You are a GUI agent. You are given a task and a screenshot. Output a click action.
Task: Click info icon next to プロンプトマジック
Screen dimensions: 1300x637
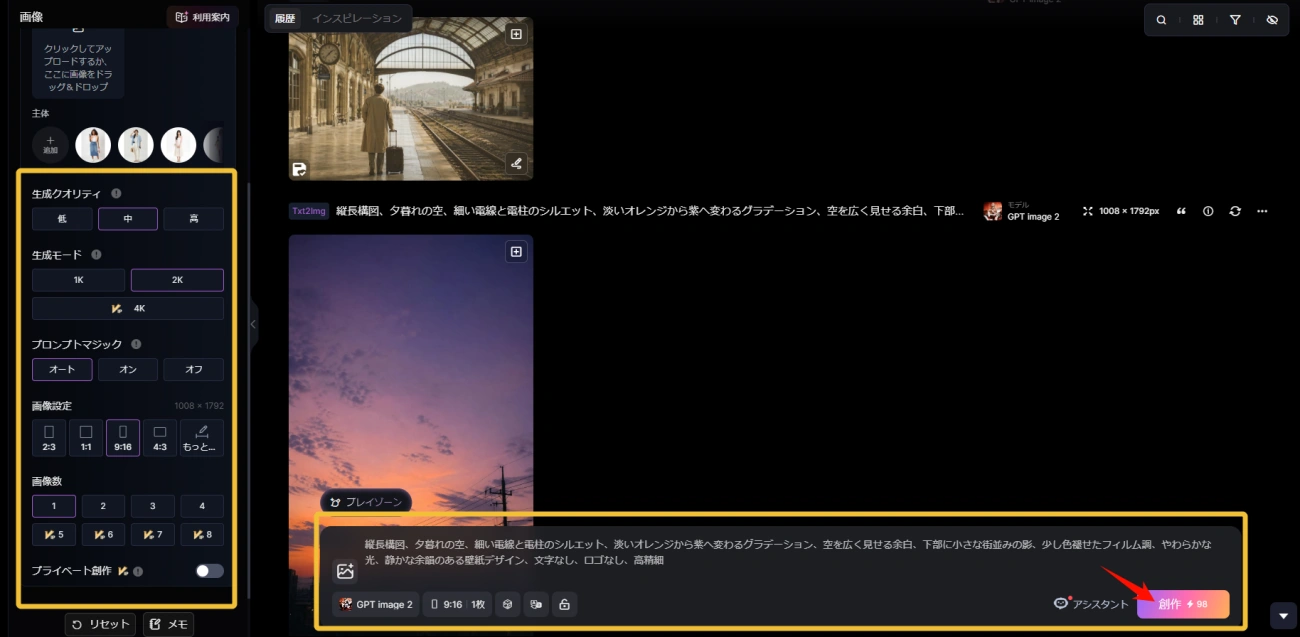tap(136, 344)
